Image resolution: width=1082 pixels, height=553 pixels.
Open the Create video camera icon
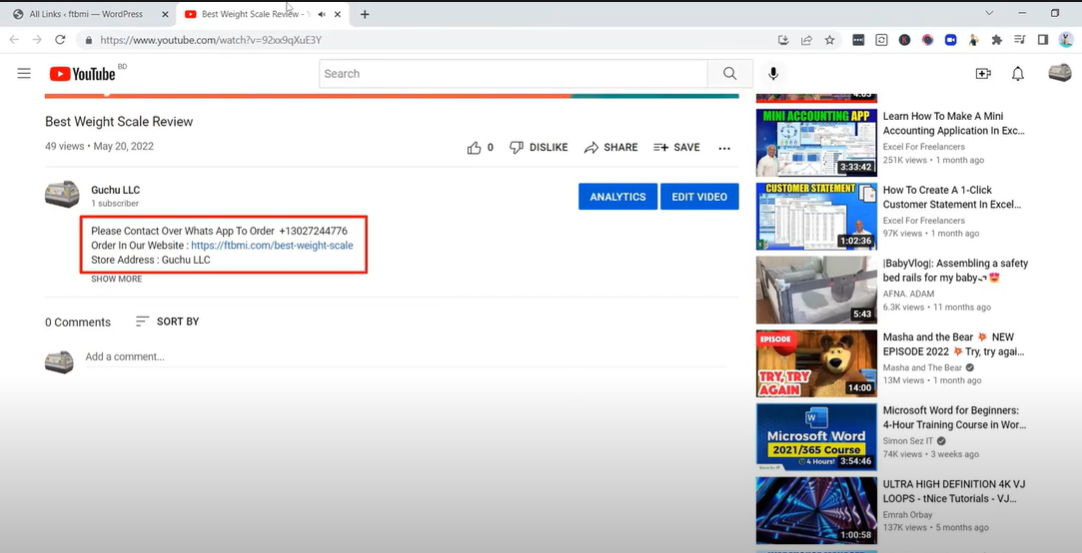(983, 73)
